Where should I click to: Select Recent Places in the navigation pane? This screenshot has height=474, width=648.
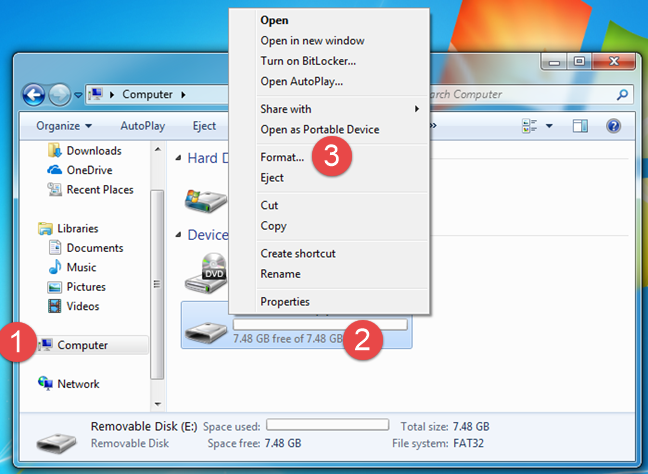tap(91, 190)
